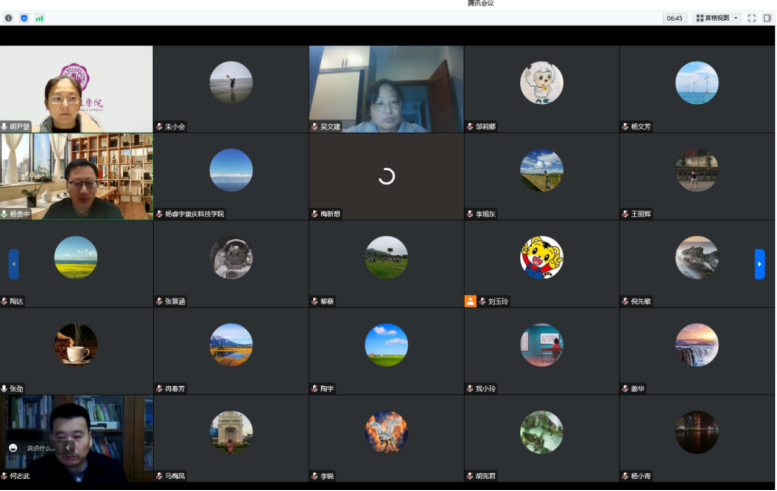Click the name label 刘玉玲
Image resolution: width=777 pixels, height=491 pixels.
coord(498,301)
